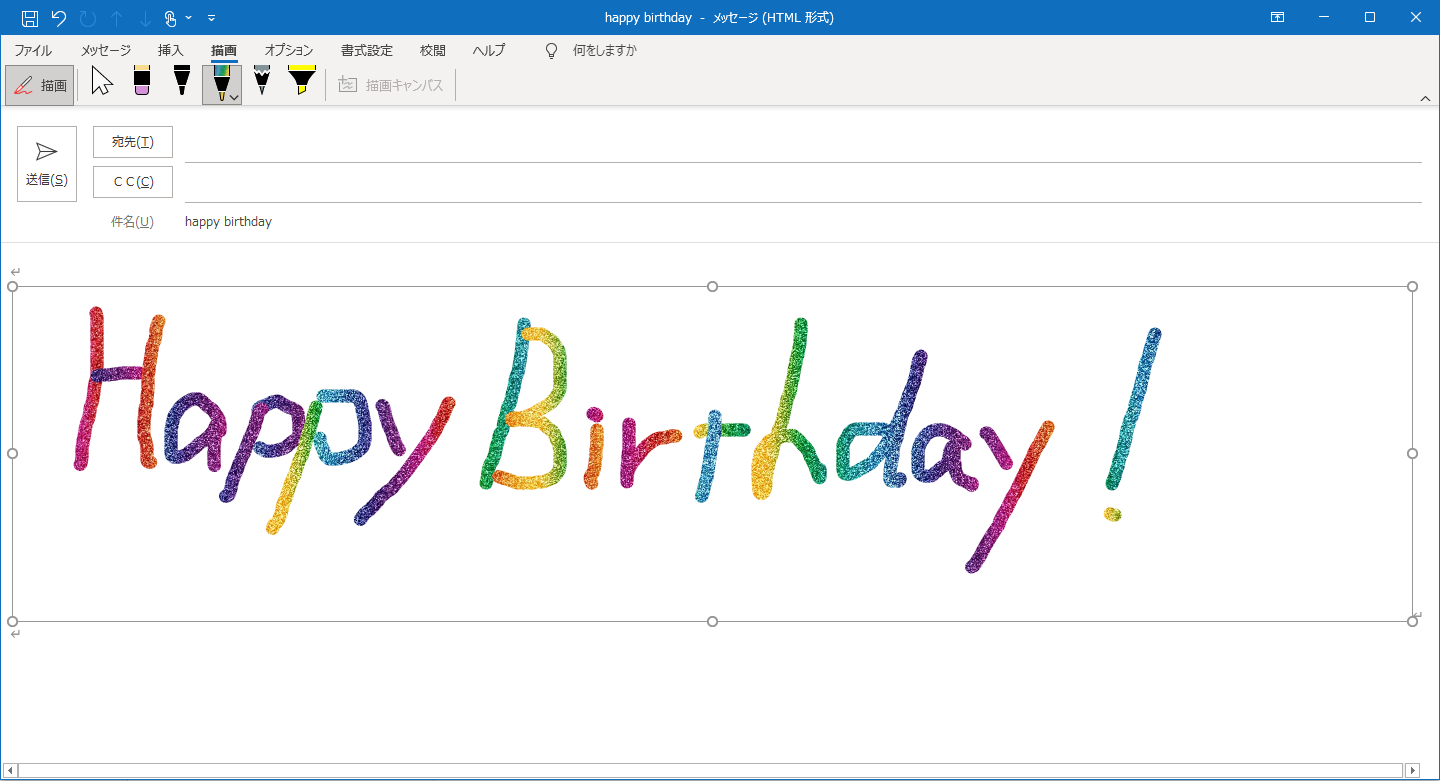Open the Tell Me lightbulb search
Screen dimensions: 1440x781
tap(551, 50)
